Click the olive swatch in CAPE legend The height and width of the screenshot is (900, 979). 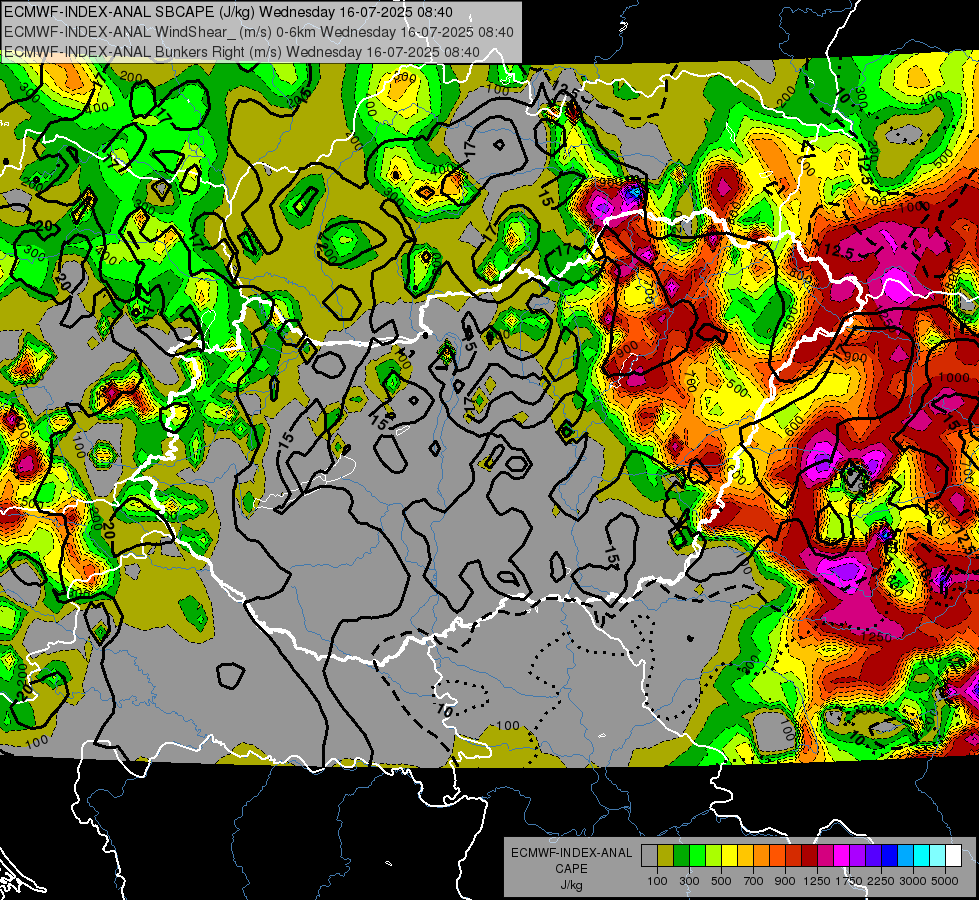666,855
